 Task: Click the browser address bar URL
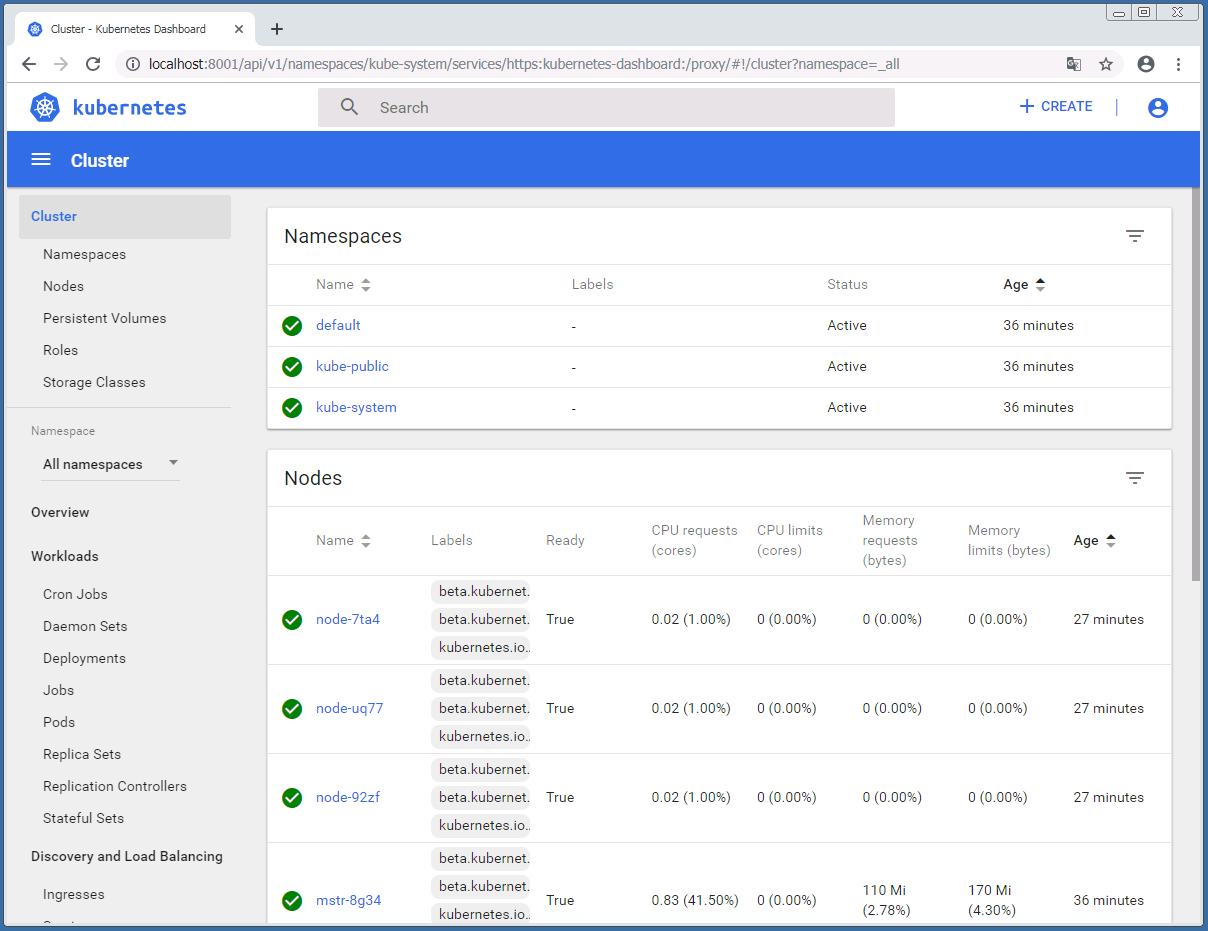click(524, 64)
